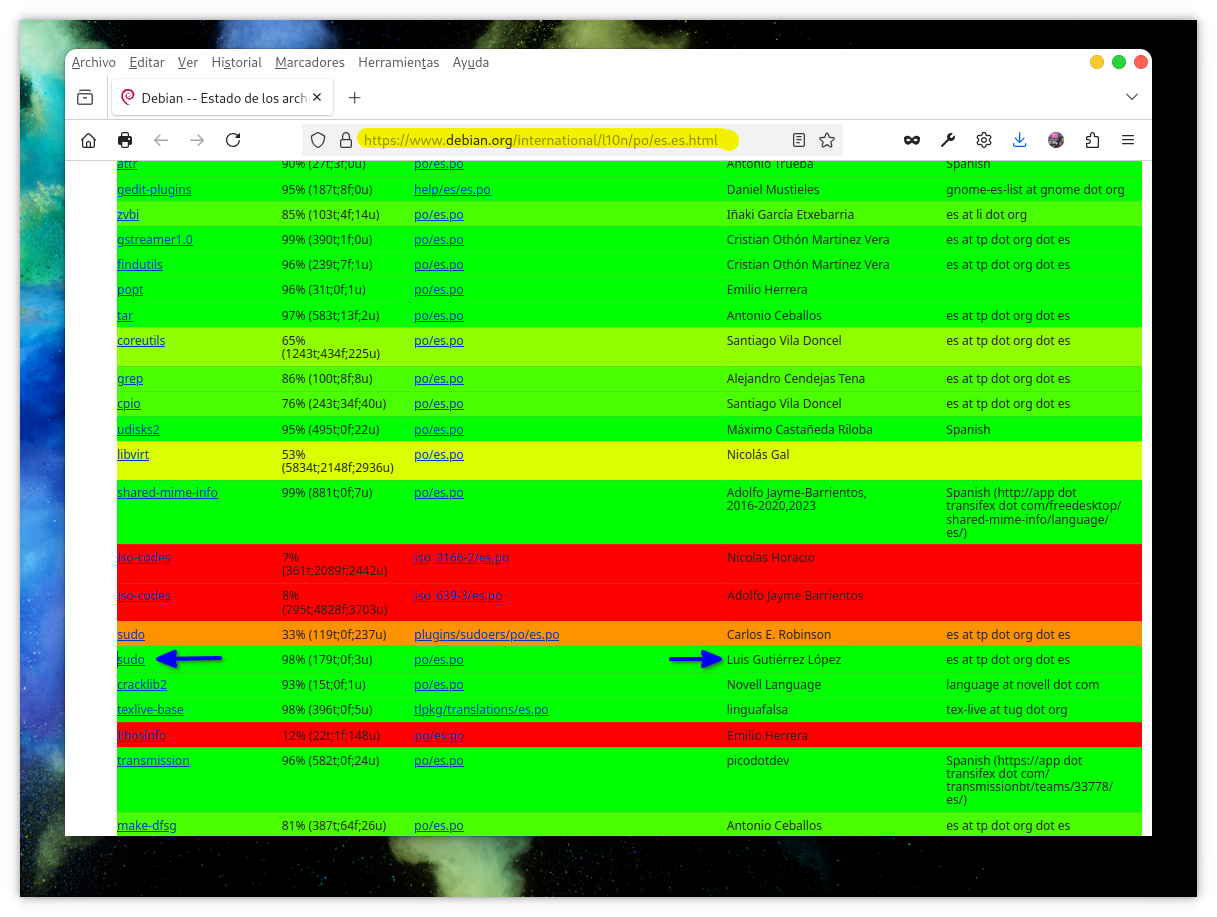Go back to the previous page

(161, 140)
